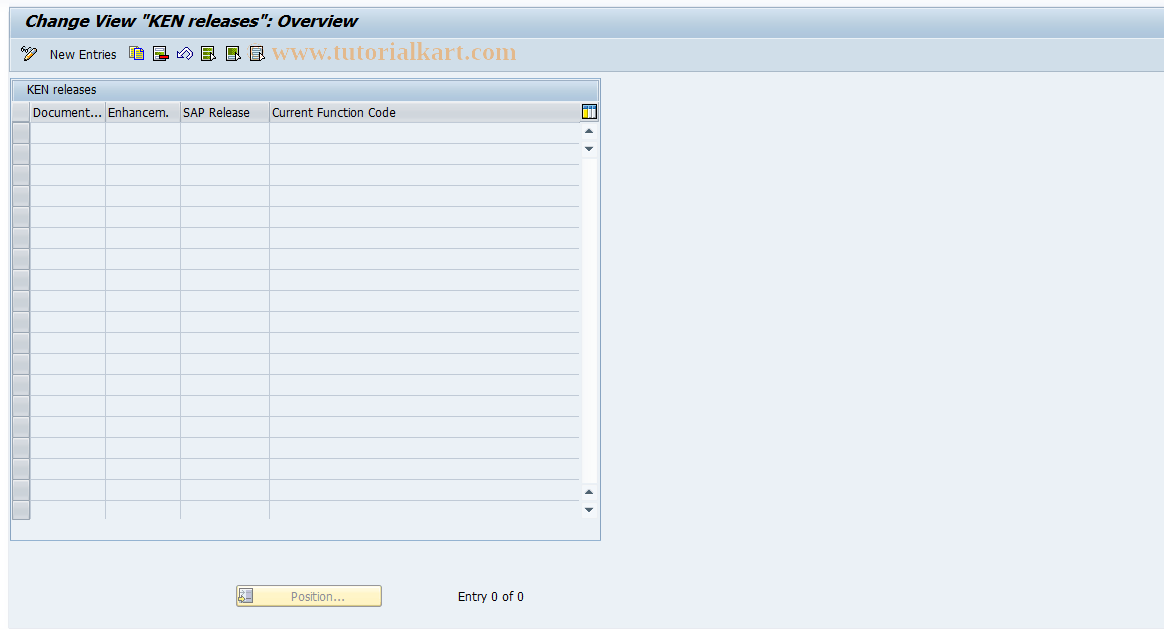Viewport: 1164px width, 630px height.
Task: Open the table column configuration icon
Action: [x=589, y=112]
